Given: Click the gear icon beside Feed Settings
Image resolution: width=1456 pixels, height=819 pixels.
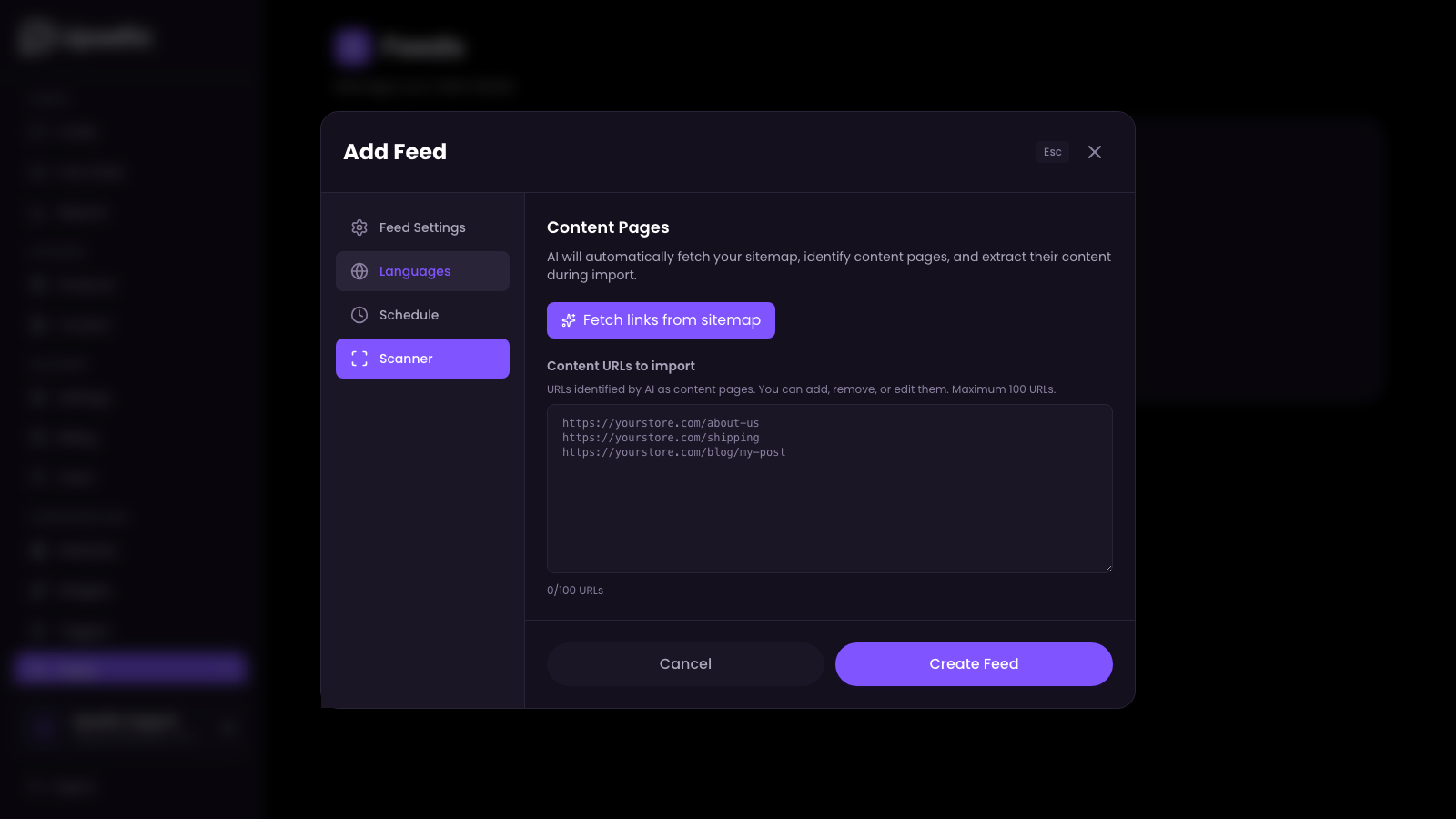Looking at the screenshot, I should point(359,227).
